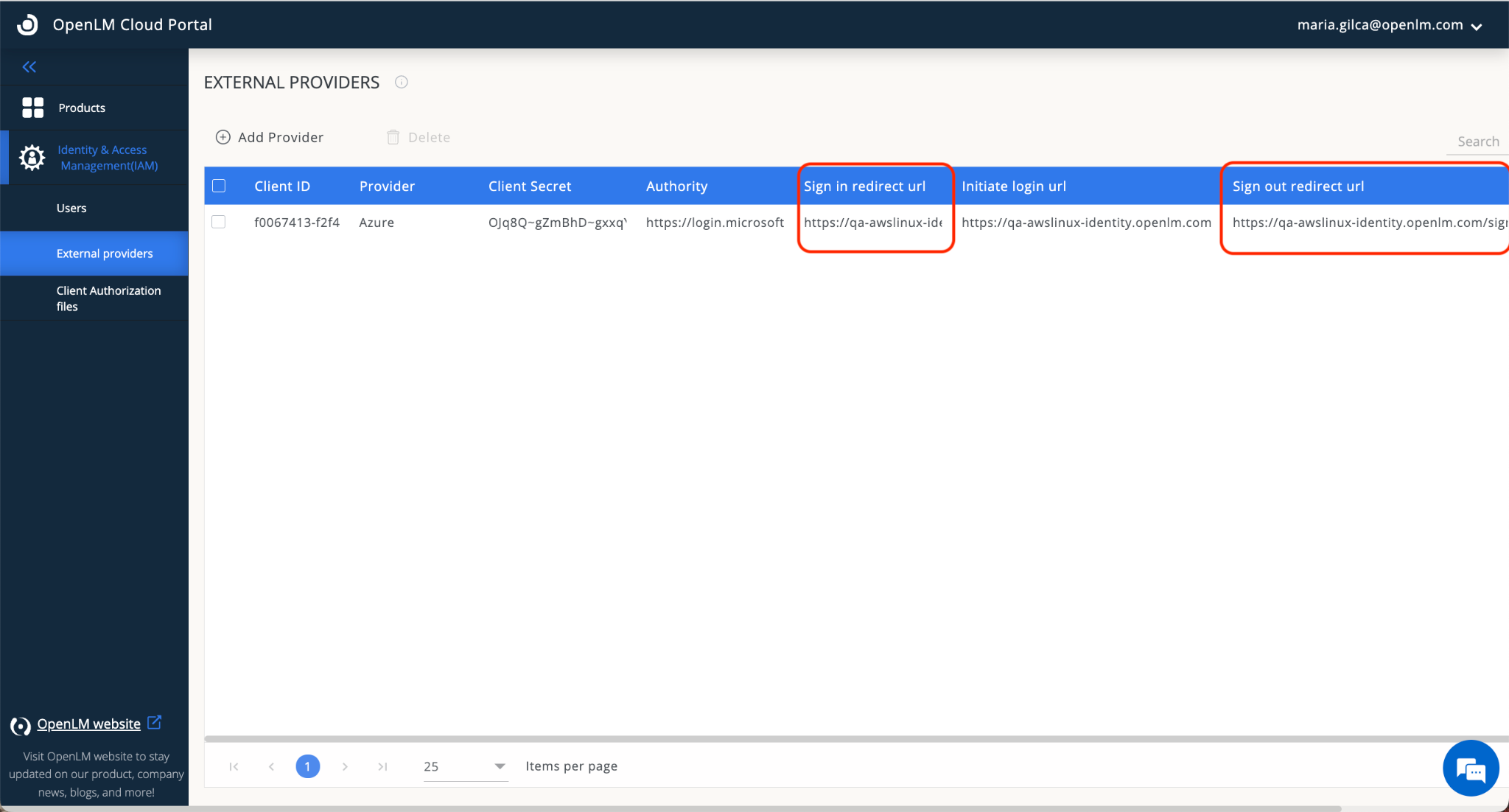Click the info icon beside External Providers
The width and height of the screenshot is (1509, 812).
(401, 82)
